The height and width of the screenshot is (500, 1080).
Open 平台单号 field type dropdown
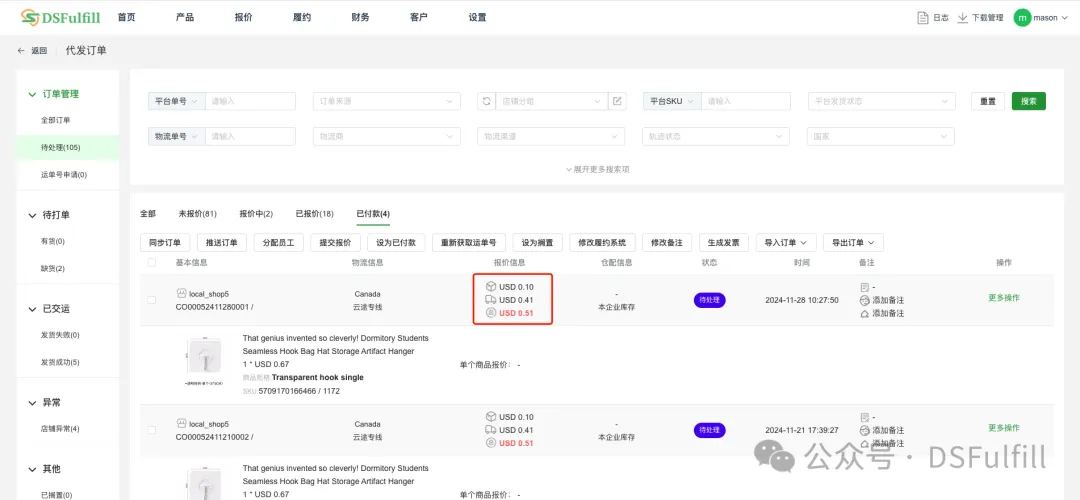click(176, 101)
